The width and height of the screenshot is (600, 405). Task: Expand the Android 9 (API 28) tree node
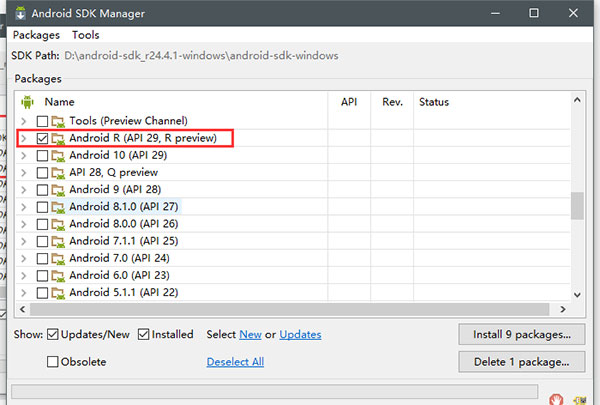click(x=24, y=189)
